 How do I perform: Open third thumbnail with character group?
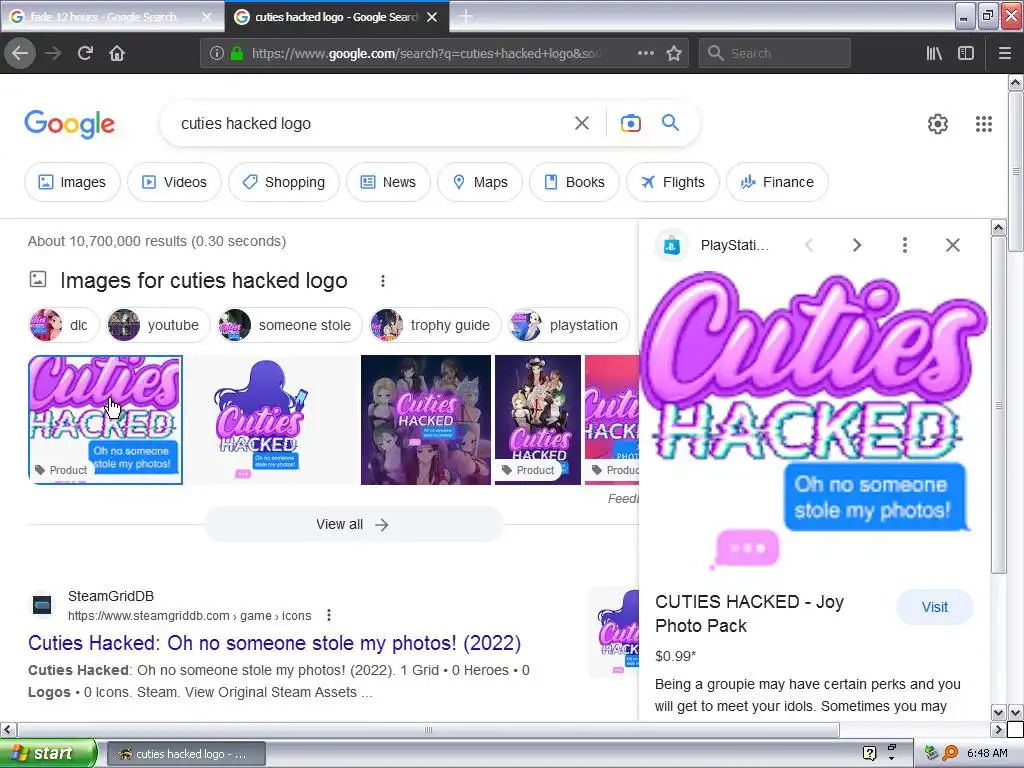(x=426, y=420)
